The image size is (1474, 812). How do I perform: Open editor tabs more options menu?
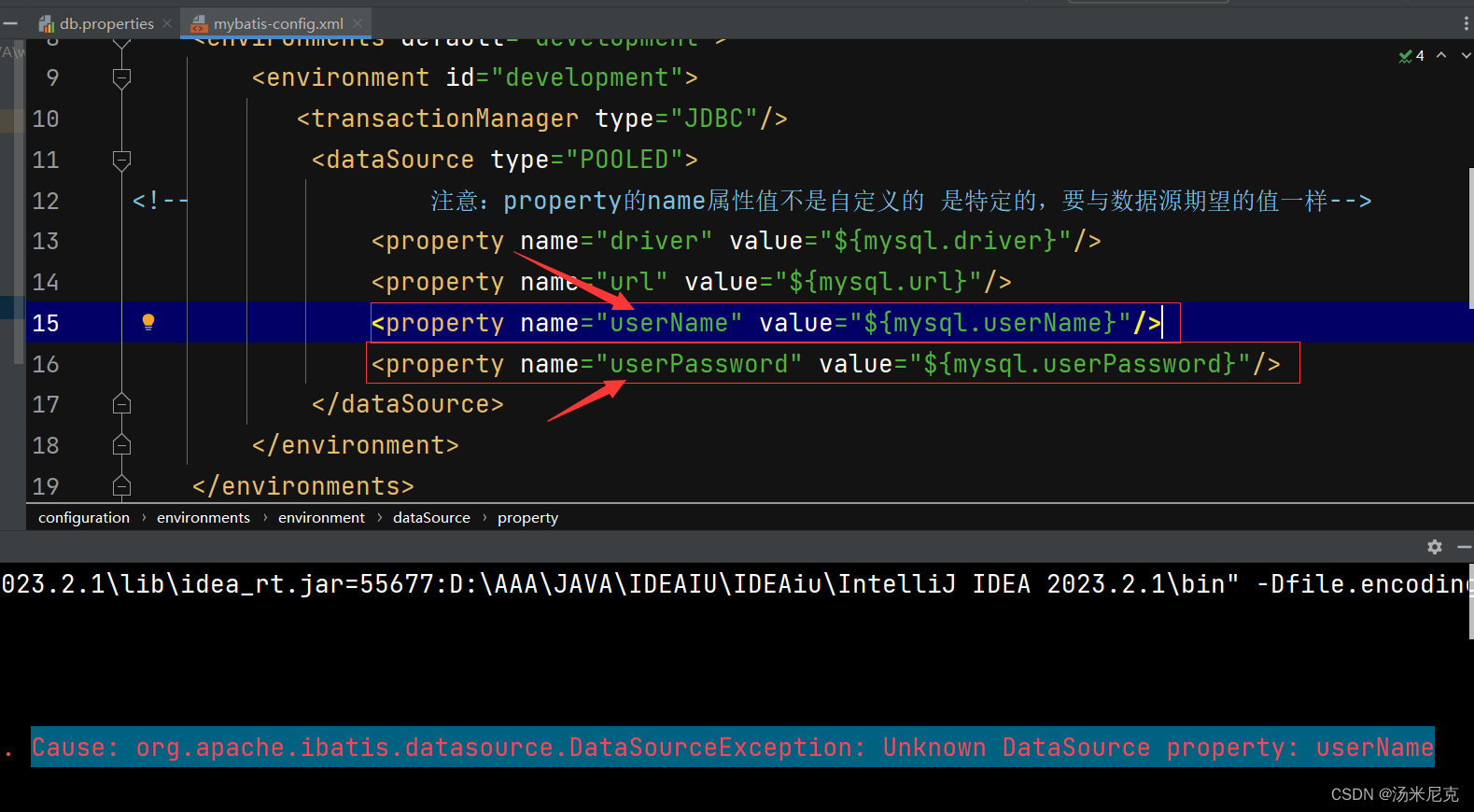coord(1467,23)
